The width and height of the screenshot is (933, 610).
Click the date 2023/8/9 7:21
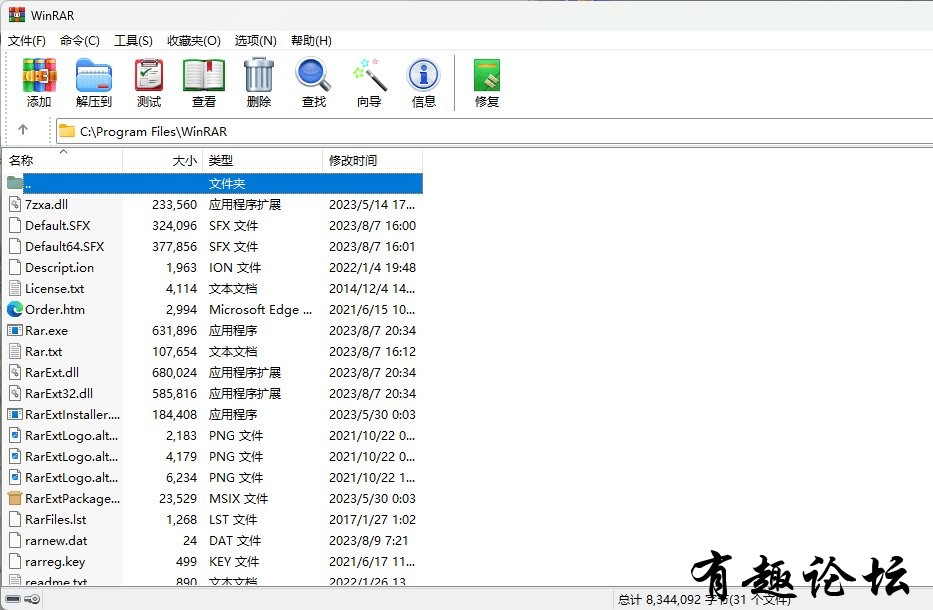pyautogui.click(x=368, y=540)
